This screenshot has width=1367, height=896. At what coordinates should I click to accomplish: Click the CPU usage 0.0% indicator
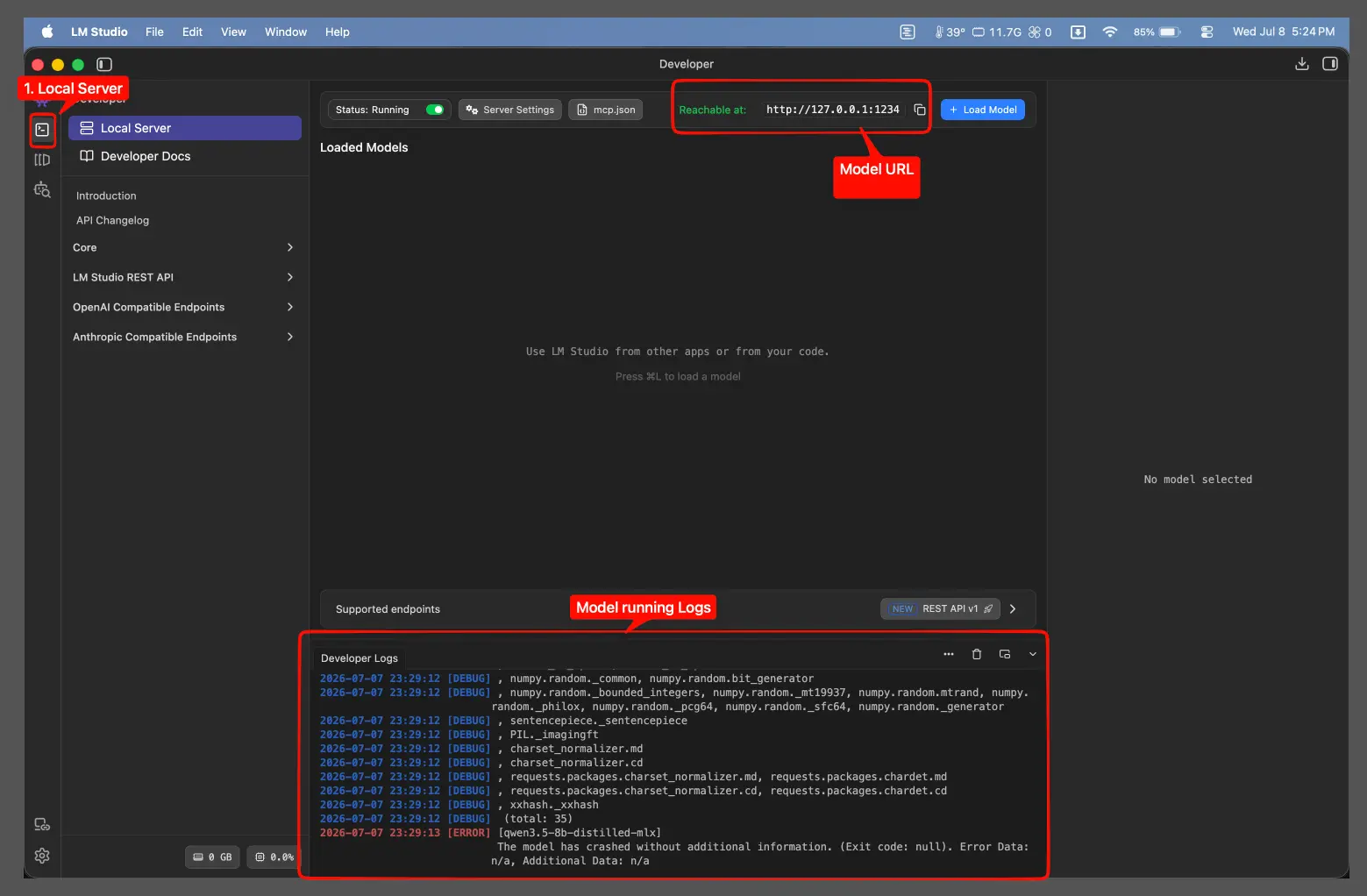click(x=274, y=857)
